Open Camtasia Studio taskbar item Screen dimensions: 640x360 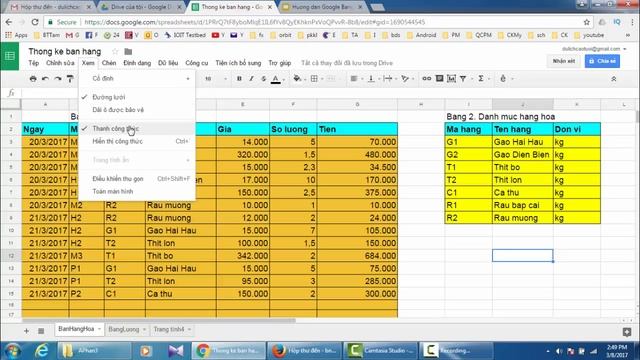click(380, 351)
